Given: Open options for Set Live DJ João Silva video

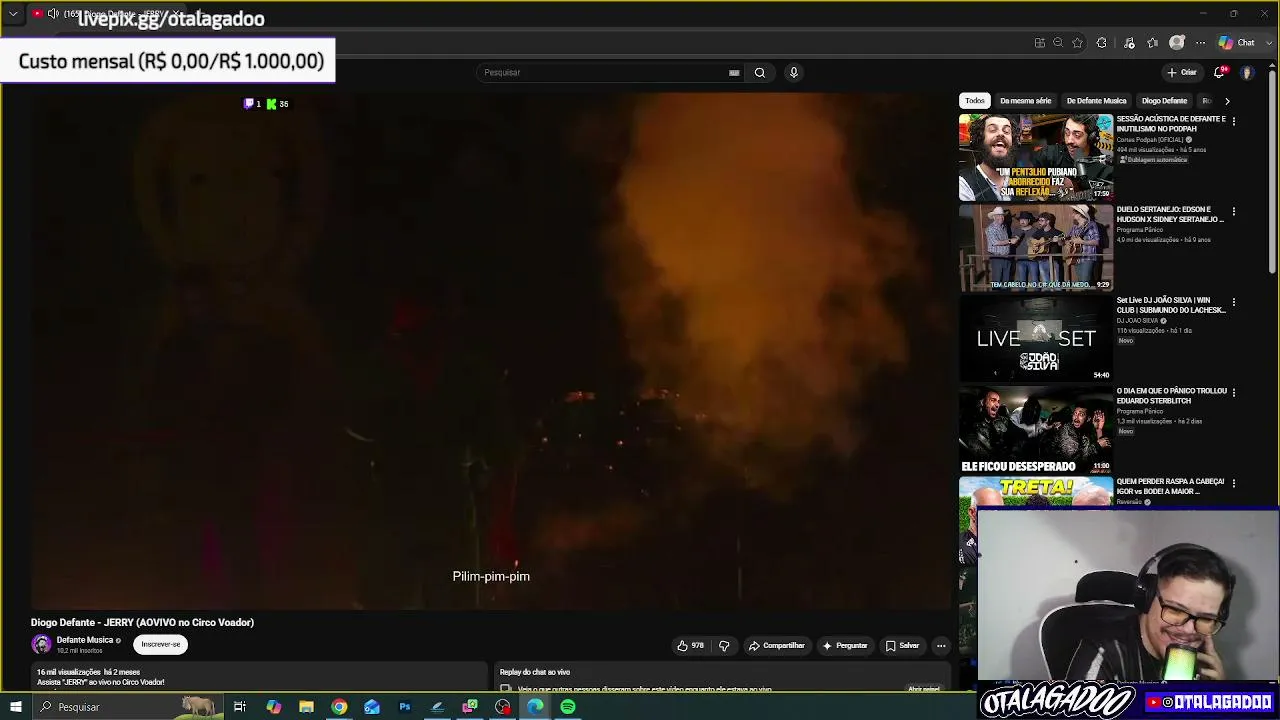Looking at the screenshot, I should point(1234,302).
